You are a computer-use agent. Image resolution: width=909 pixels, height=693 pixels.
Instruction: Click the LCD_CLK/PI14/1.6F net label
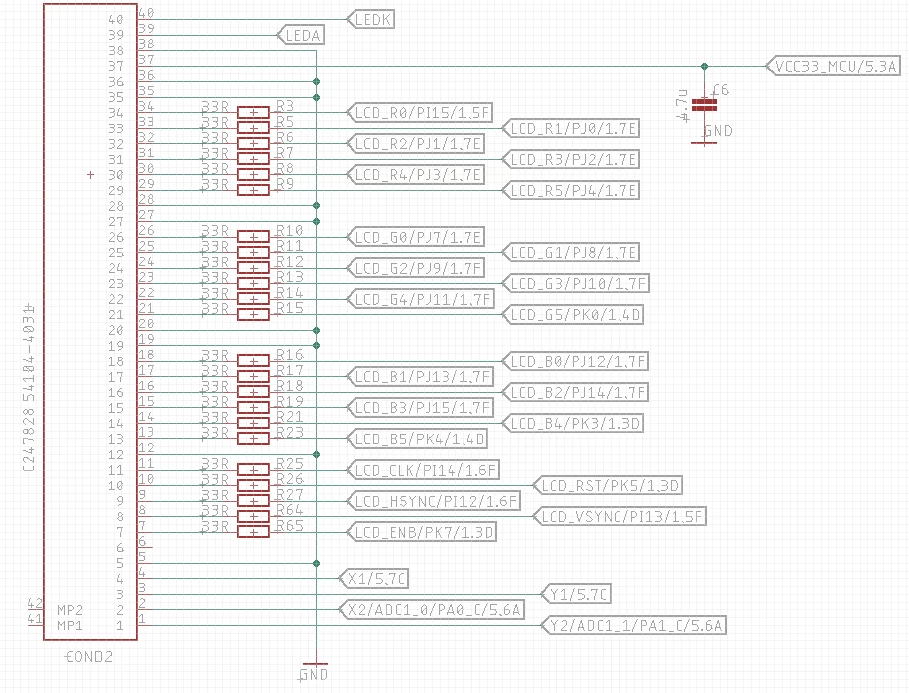tap(423, 470)
